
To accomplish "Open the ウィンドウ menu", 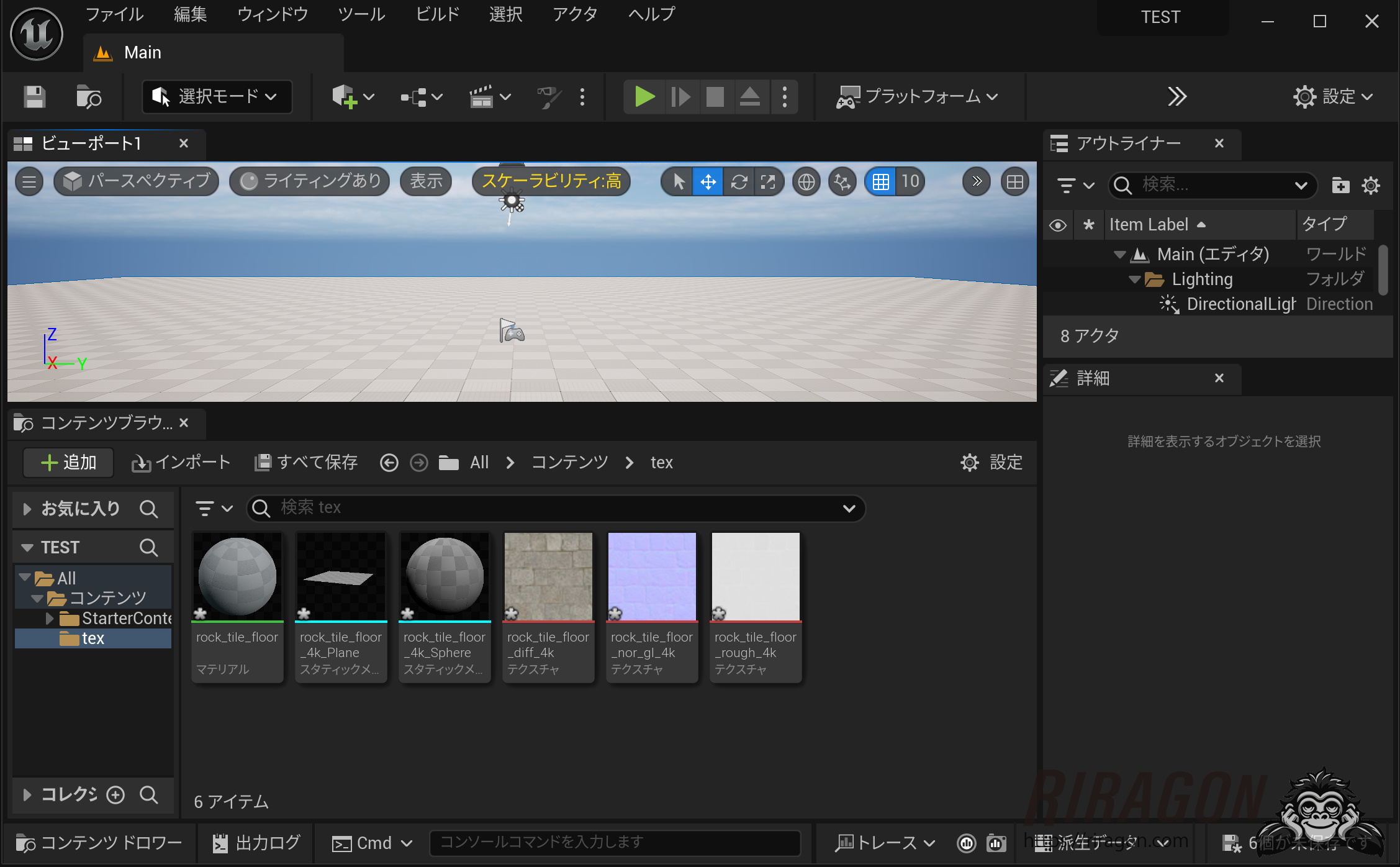I will click(272, 14).
